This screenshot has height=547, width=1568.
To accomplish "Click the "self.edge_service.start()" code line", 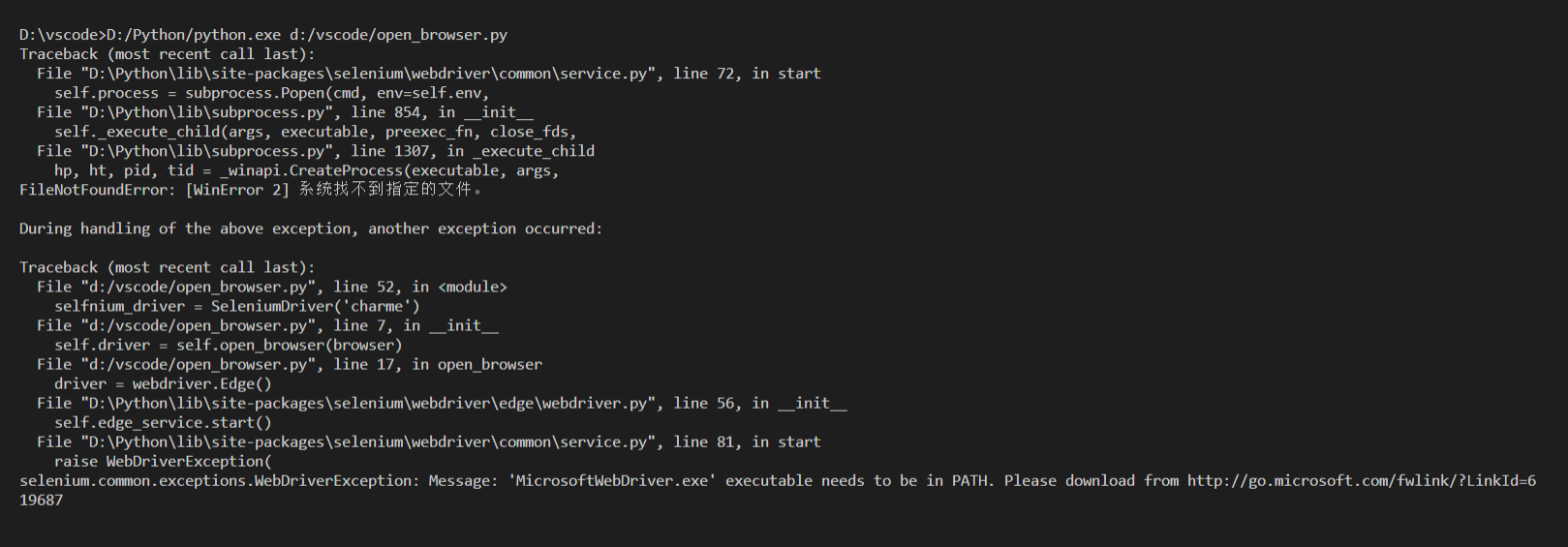I will click(x=163, y=422).
